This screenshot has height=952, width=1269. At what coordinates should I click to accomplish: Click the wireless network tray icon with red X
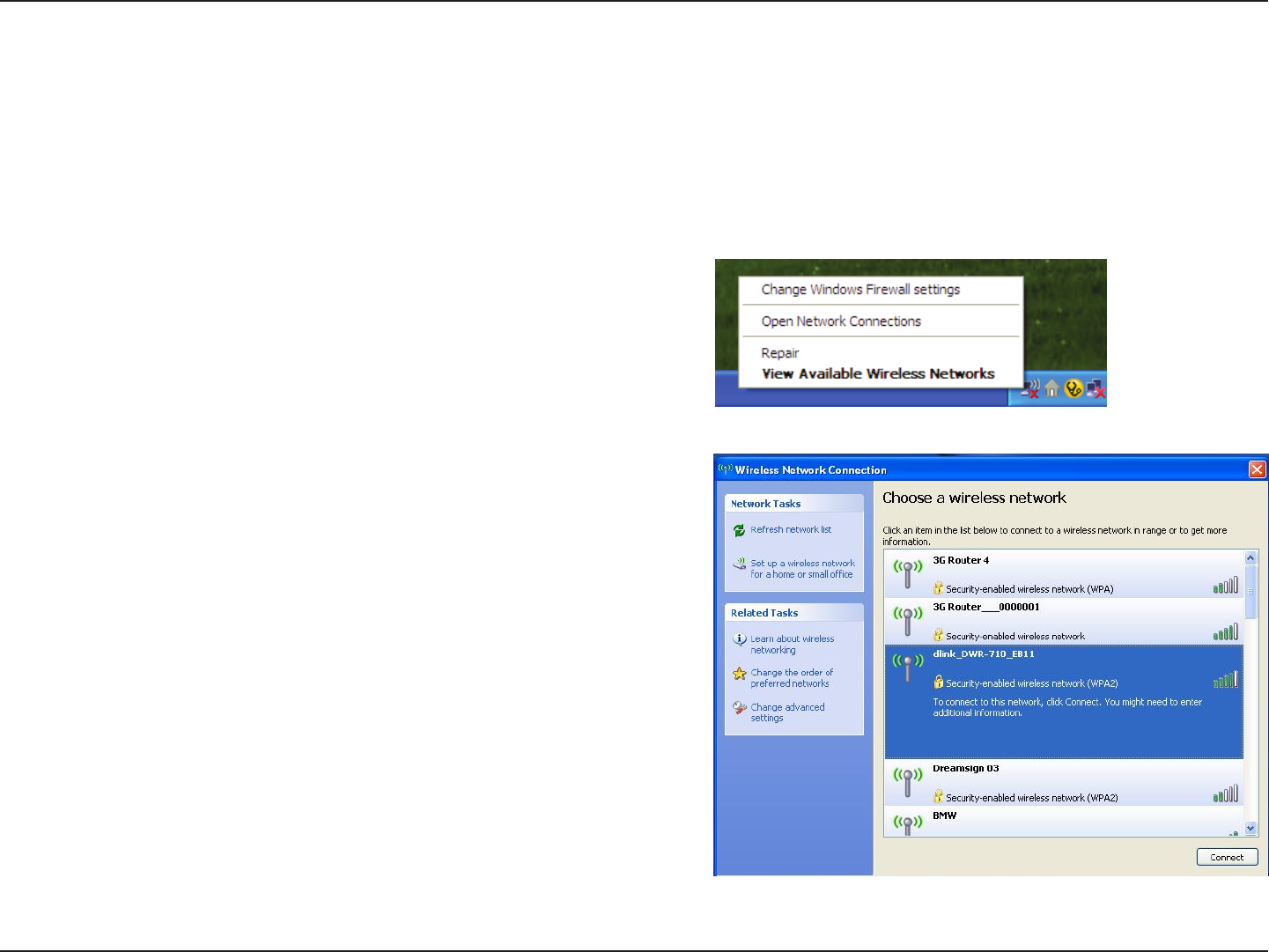pos(1031,388)
